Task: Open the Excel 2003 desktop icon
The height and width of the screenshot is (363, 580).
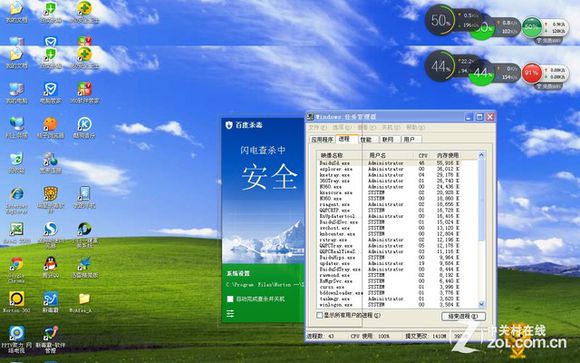Action: 16,229
